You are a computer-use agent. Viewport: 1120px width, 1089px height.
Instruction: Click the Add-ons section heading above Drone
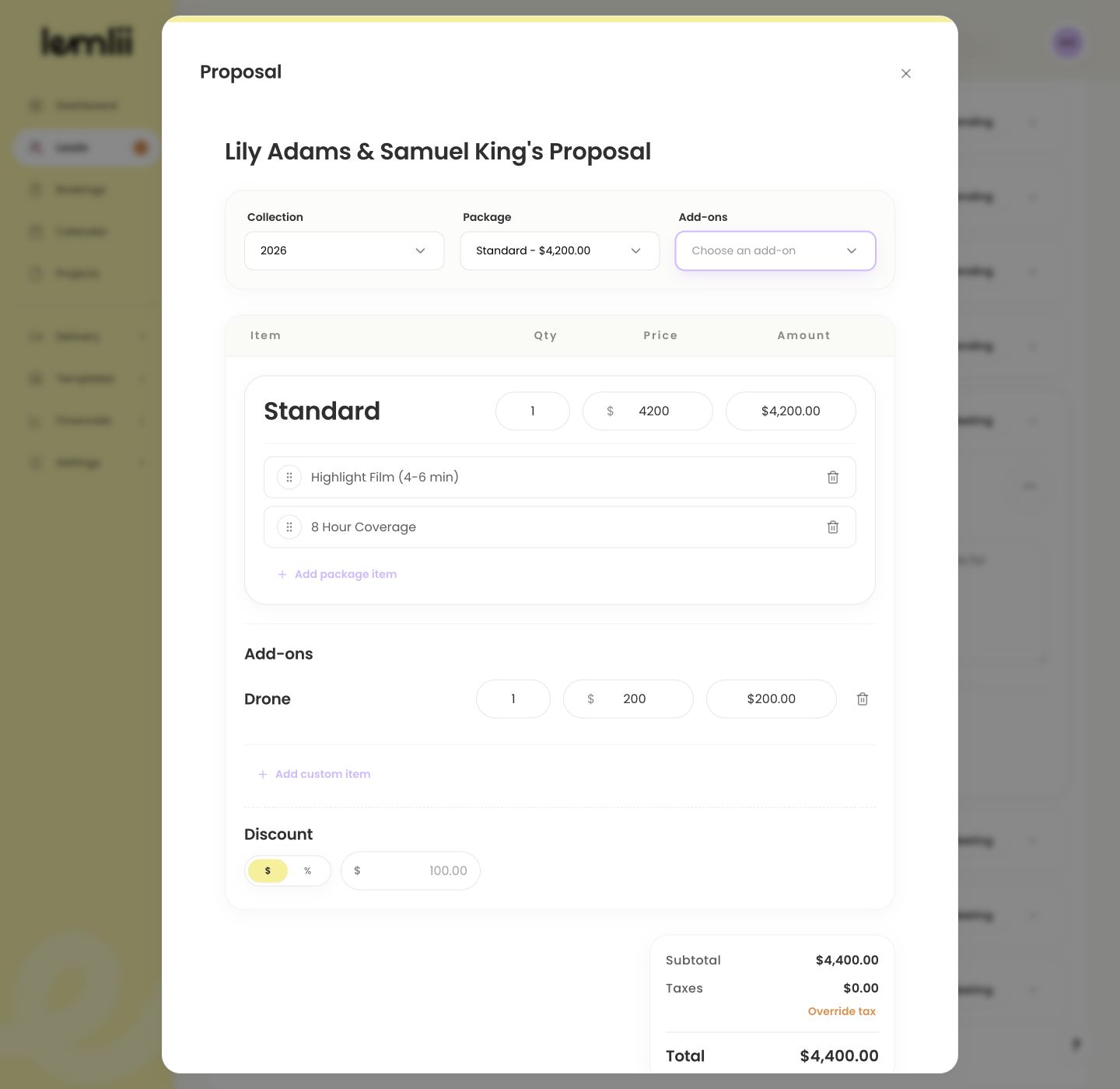[x=278, y=653]
